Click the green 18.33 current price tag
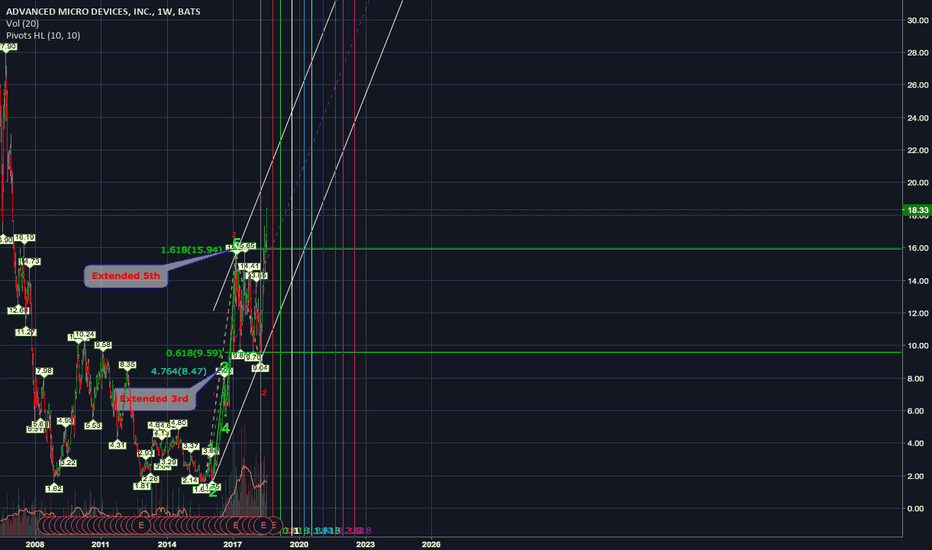The height and width of the screenshot is (550, 932). [917, 210]
